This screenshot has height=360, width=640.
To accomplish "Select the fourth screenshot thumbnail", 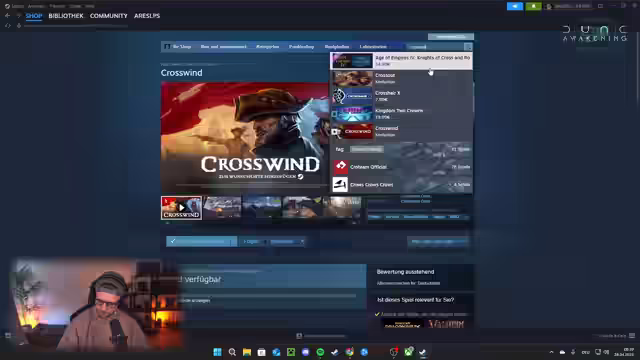I will pos(302,208).
